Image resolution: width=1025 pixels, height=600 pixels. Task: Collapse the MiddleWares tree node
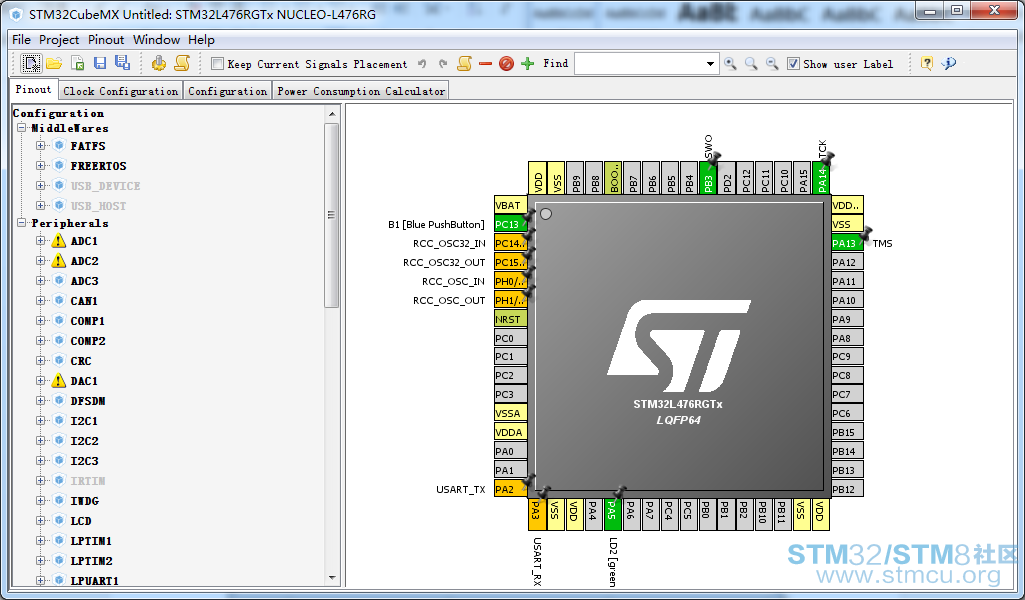[x=22, y=128]
